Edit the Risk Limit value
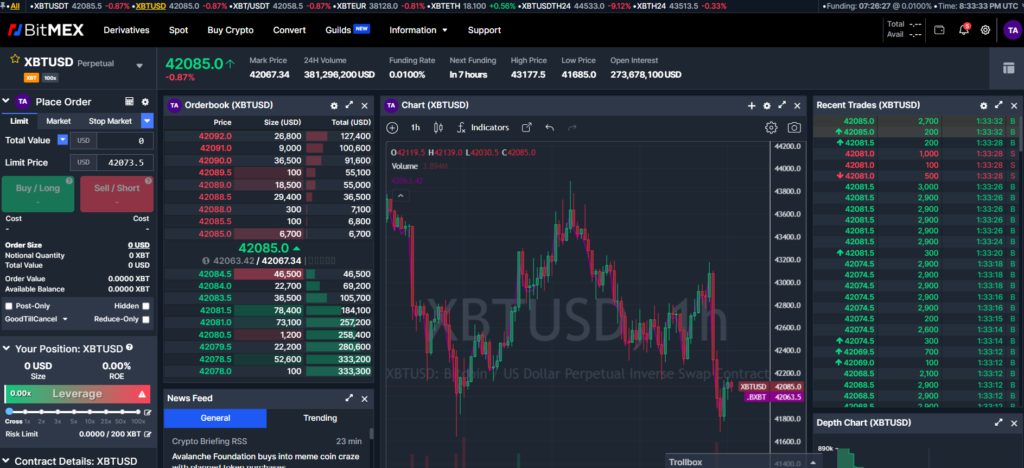The height and width of the screenshot is (468, 1024). click(x=148, y=434)
